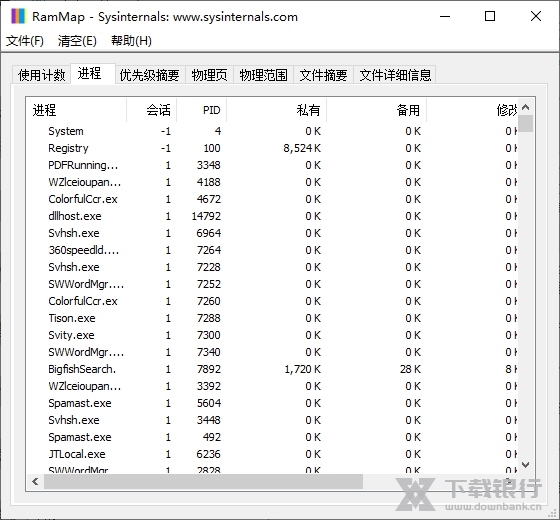Close the RamMap window
560x520 pixels.
tap(536, 16)
